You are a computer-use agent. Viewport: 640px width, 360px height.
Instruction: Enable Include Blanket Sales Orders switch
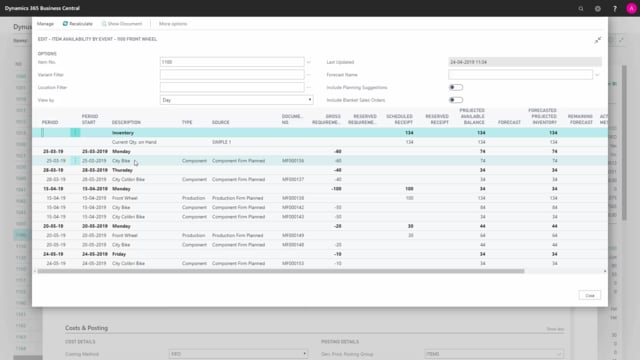456,100
